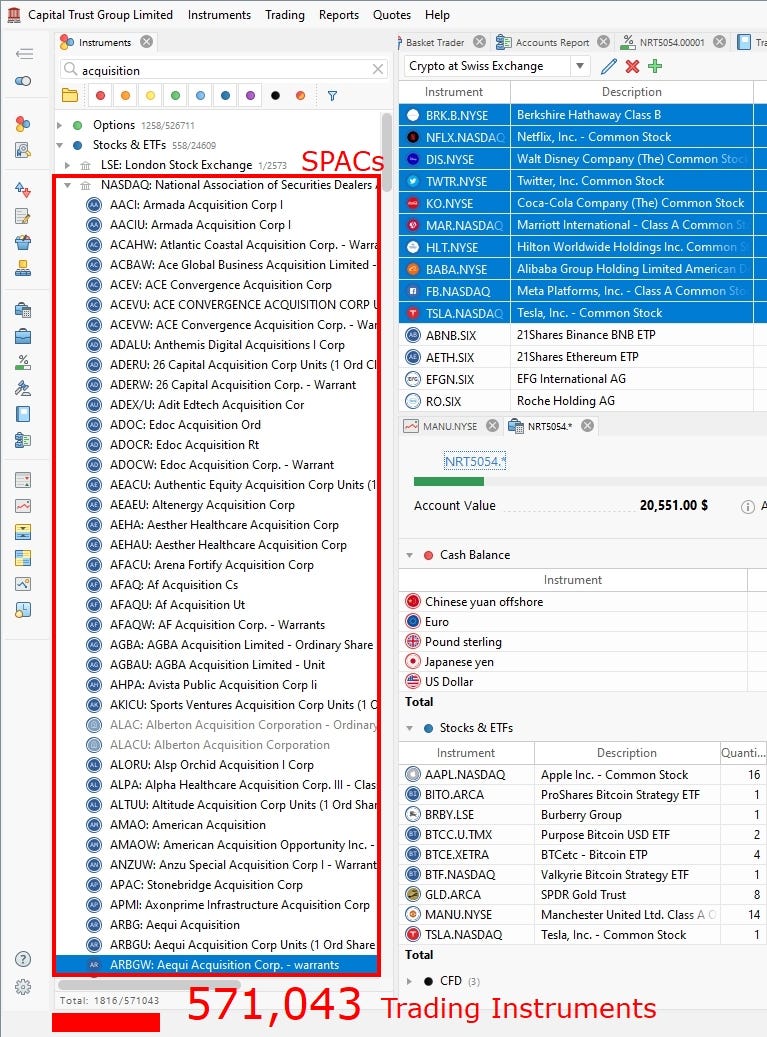Open the Quotes menu
The width and height of the screenshot is (767, 1037).
coord(391,15)
